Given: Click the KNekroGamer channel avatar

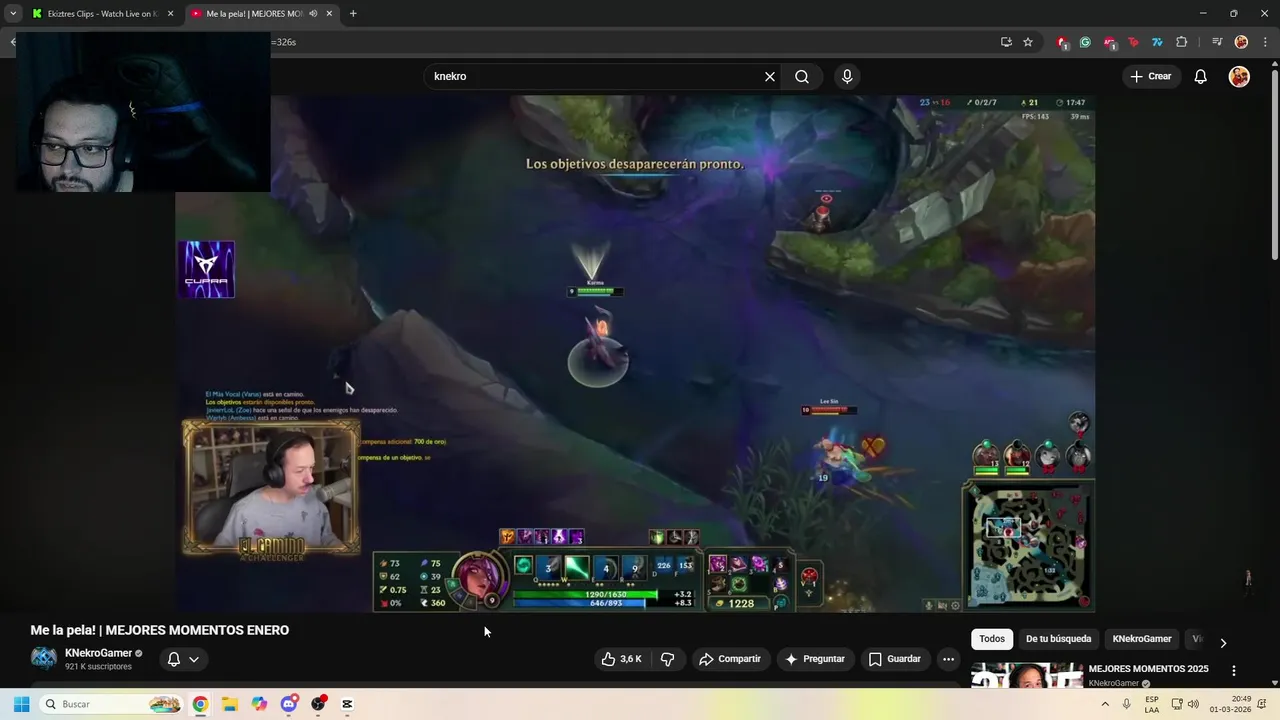Looking at the screenshot, I should tap(43, 658).
